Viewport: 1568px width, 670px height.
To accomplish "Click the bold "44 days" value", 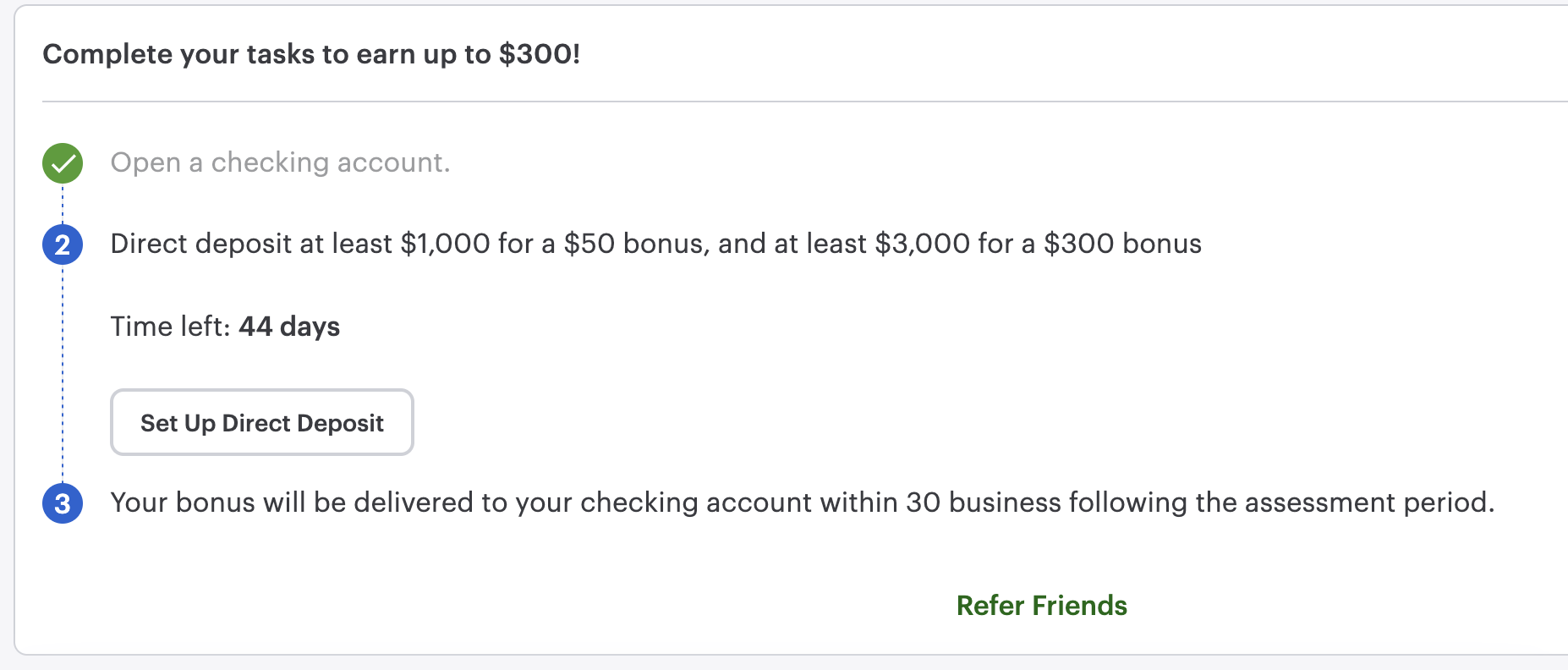I will pyautogui.click(x=289, y=327).
